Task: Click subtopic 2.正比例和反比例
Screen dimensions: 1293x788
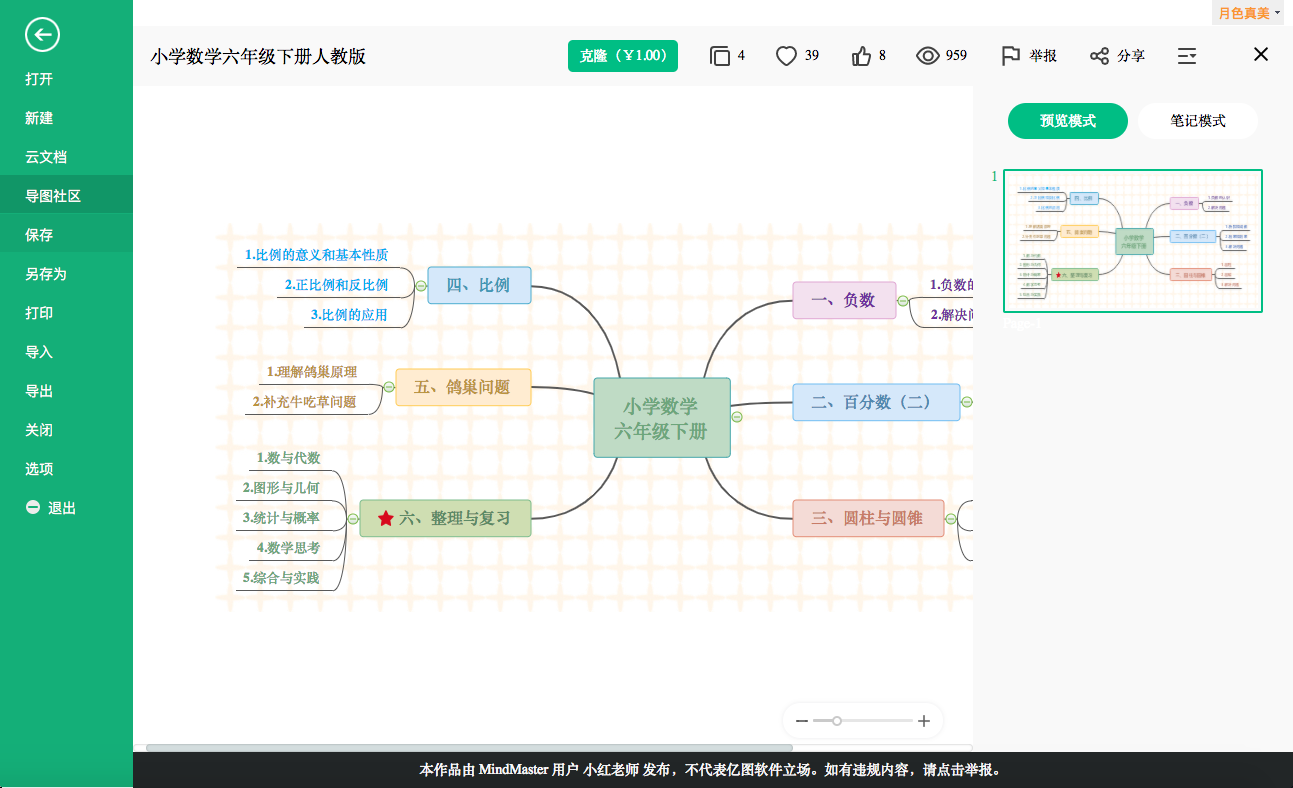Action: click(337, 285)
